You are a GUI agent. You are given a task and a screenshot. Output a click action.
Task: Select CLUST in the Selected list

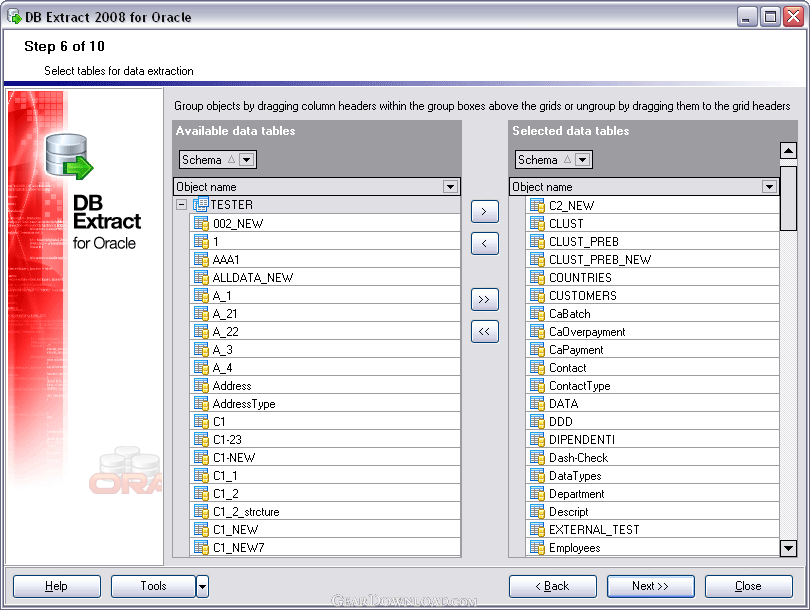652,223
